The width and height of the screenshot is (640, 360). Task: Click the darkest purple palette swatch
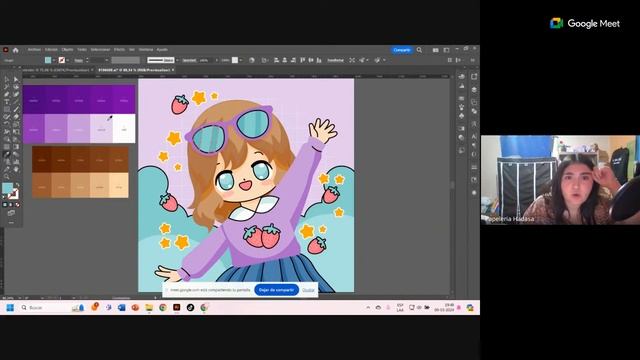[x=34, y=100]
